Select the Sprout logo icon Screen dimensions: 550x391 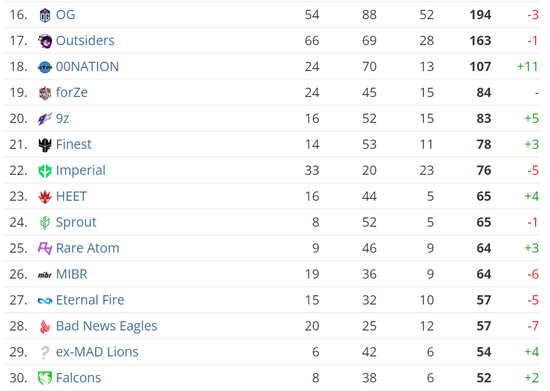pyautogui.click(x=45, y=223)
